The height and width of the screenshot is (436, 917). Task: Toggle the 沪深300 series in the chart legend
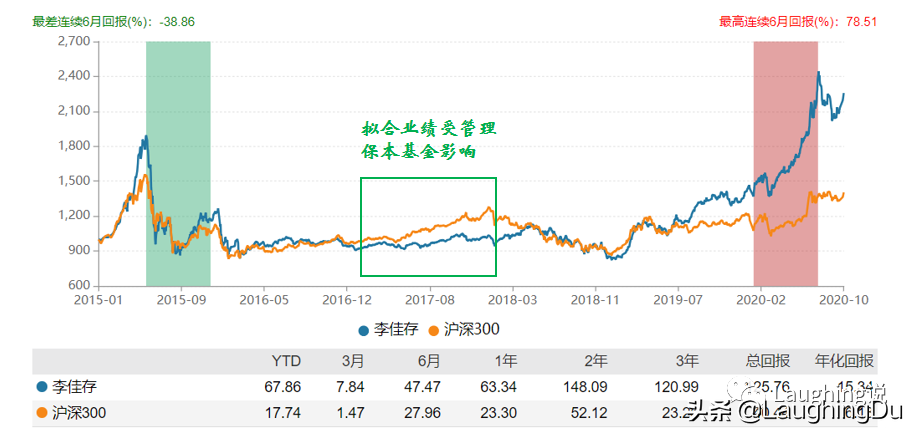pos(464,330)
